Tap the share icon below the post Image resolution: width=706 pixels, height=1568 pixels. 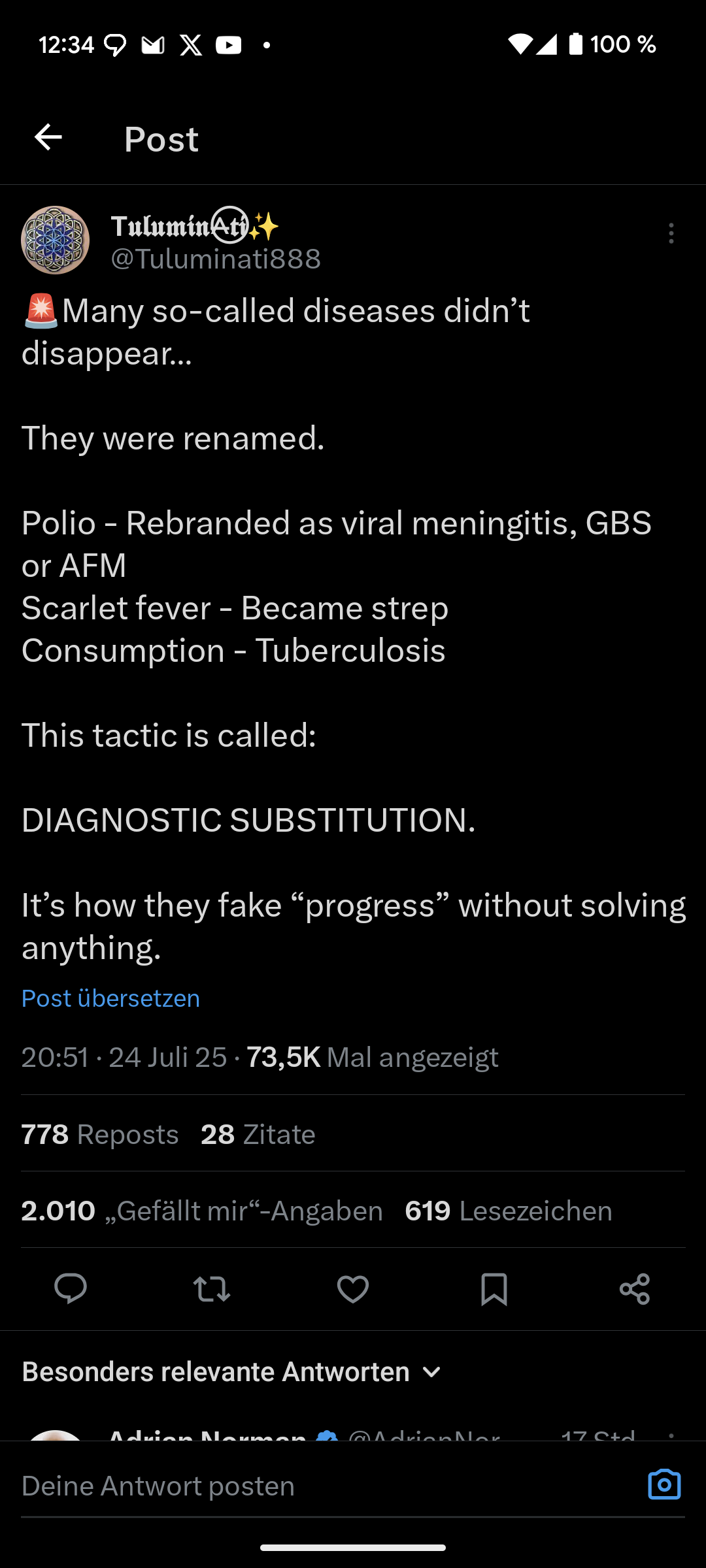pyautogui.click(x=635, y=1289)
